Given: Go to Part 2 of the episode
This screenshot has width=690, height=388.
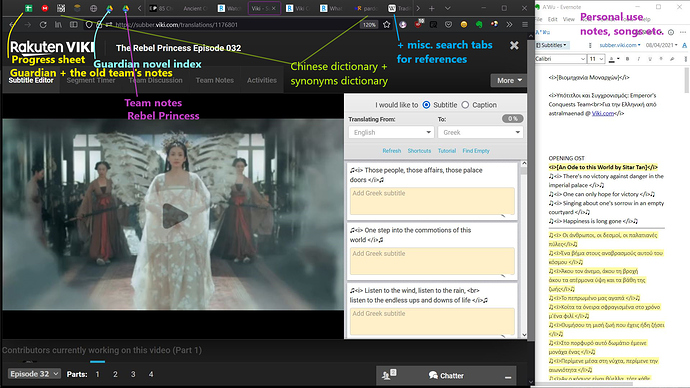Looking at the screenshot, I should [x=115, y=374].
